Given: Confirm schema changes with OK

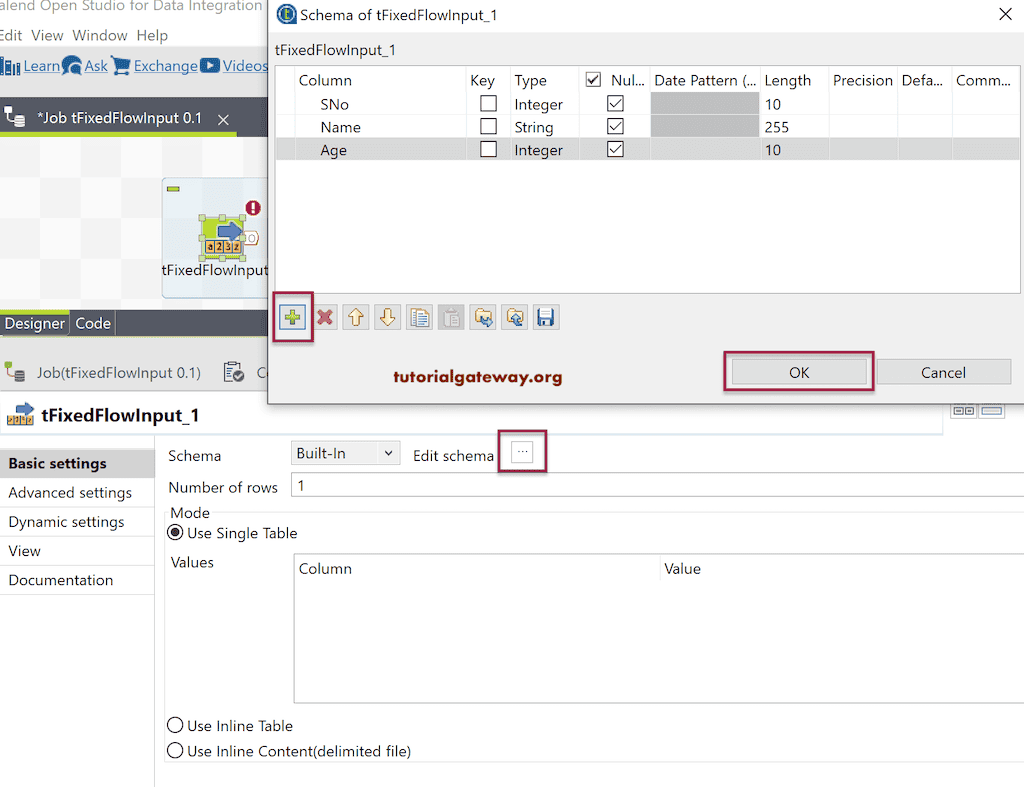Looking at the screenshot, I should 798,371.
